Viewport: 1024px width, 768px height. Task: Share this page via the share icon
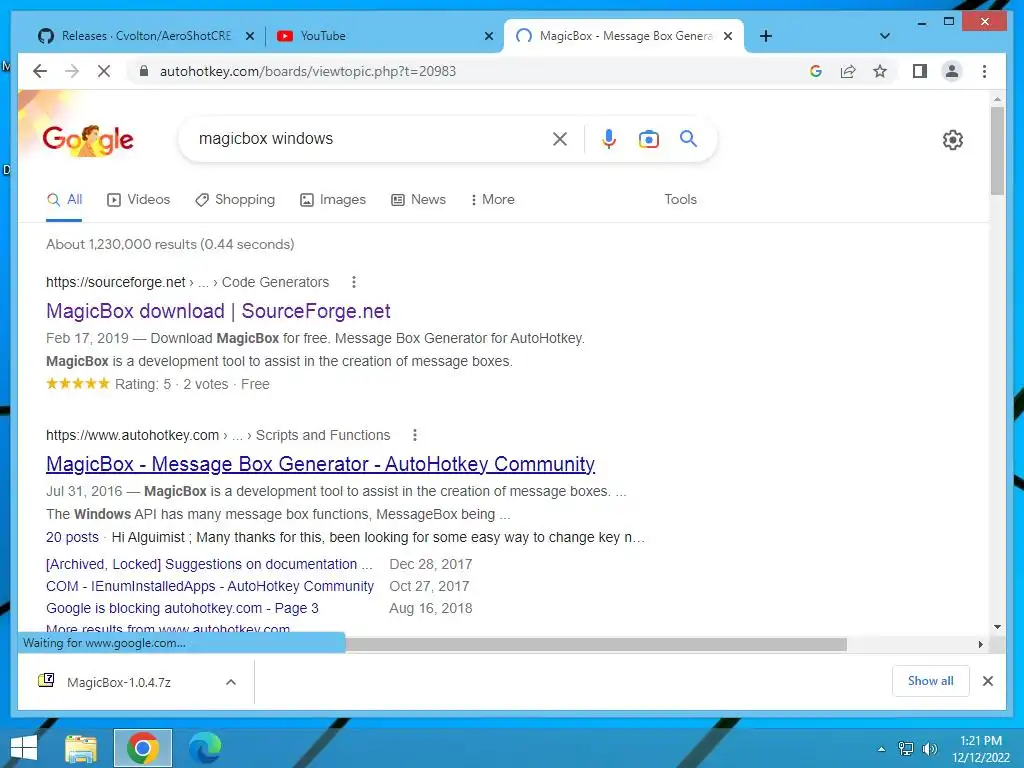[x=848, y=71]
